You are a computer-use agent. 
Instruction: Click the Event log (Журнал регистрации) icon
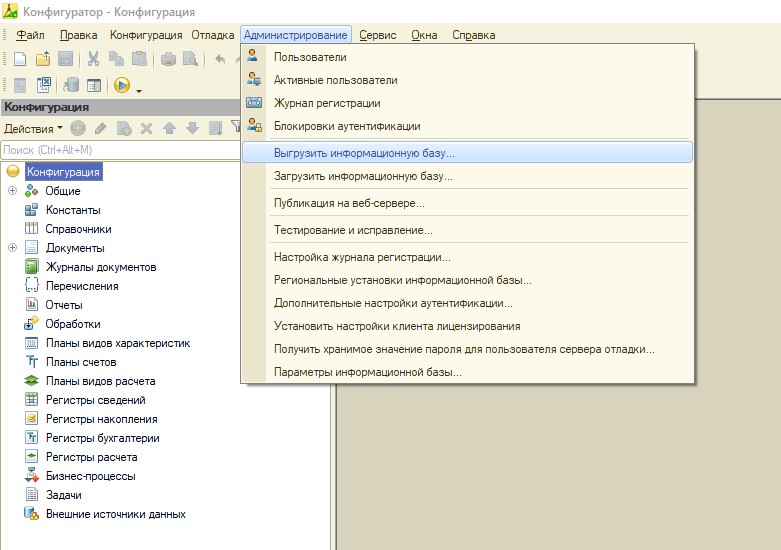pos(254,103)
